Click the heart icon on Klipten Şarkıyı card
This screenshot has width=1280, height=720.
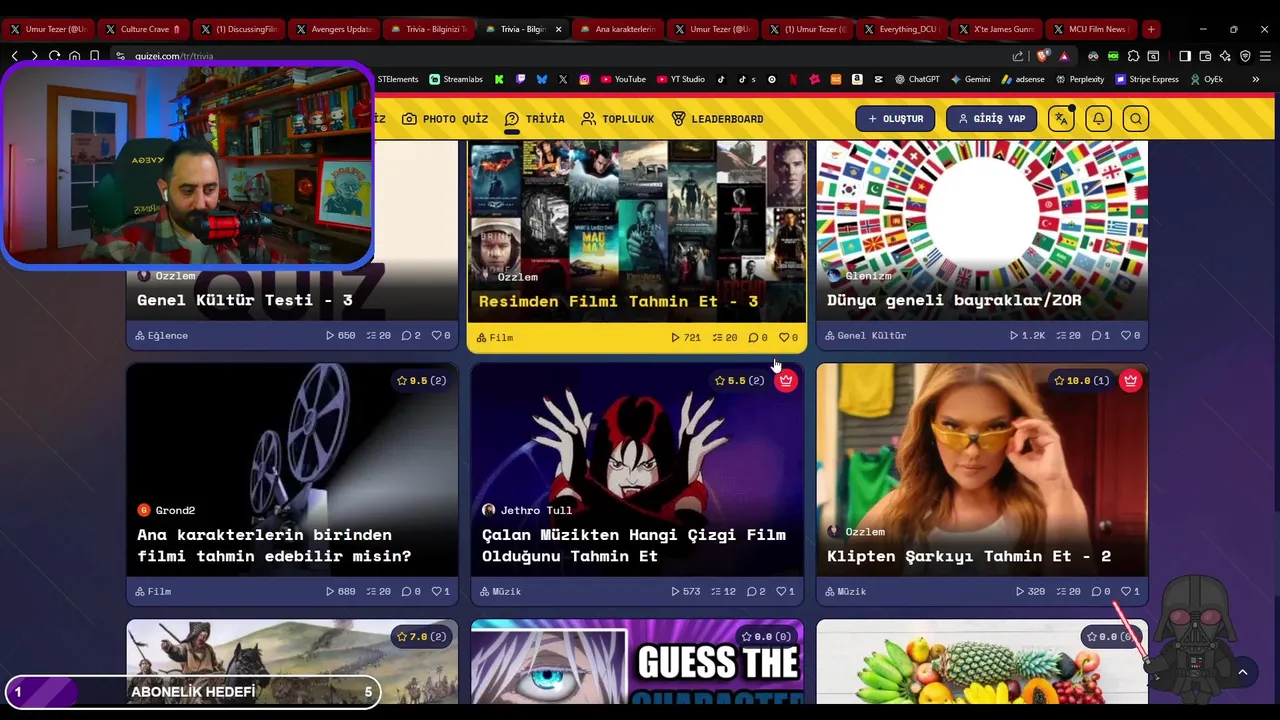1126,592
